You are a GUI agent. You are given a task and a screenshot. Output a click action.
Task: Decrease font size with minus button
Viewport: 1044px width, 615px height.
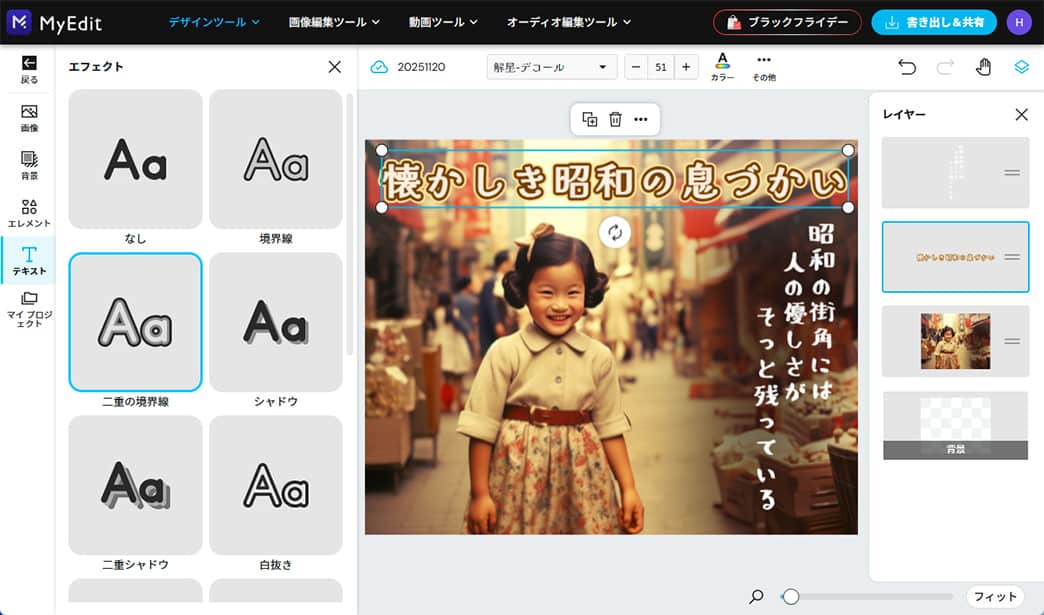tap(636, 67)
